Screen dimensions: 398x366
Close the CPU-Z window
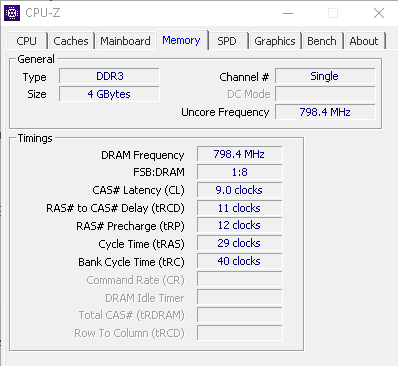(x=379, y=13)
